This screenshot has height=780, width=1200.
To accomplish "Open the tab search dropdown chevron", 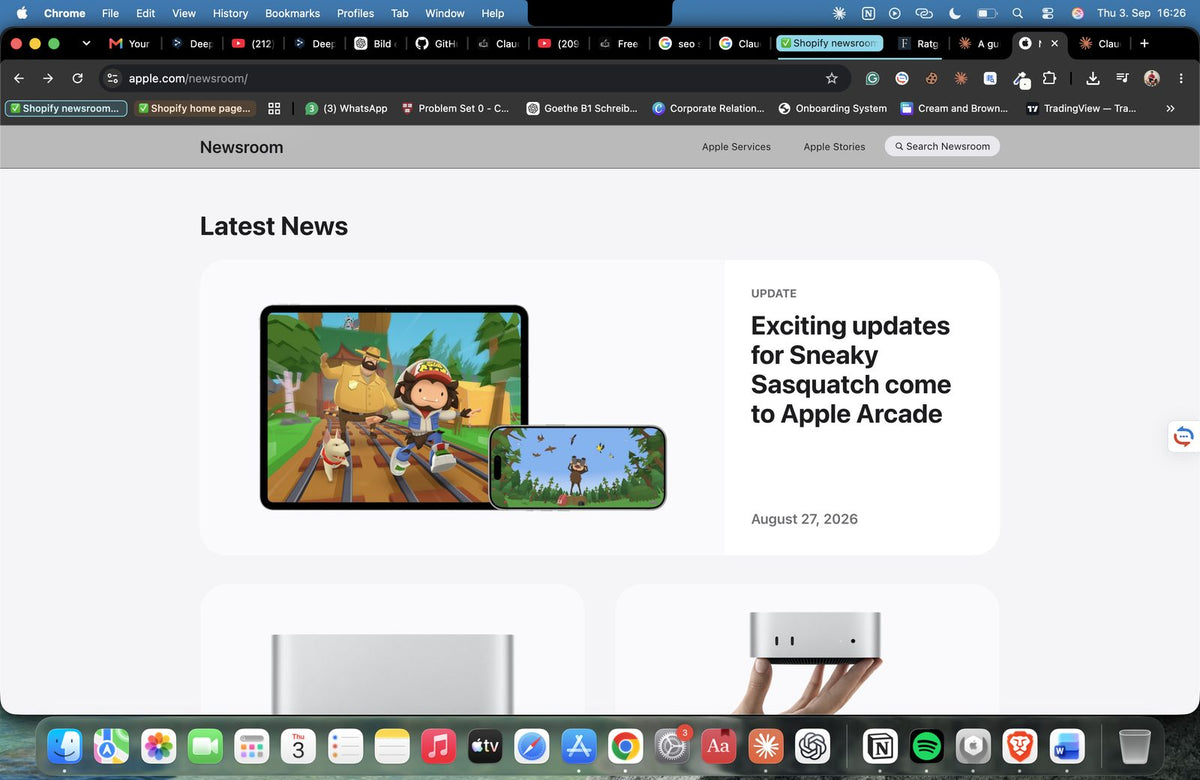I will pos(86,43).
